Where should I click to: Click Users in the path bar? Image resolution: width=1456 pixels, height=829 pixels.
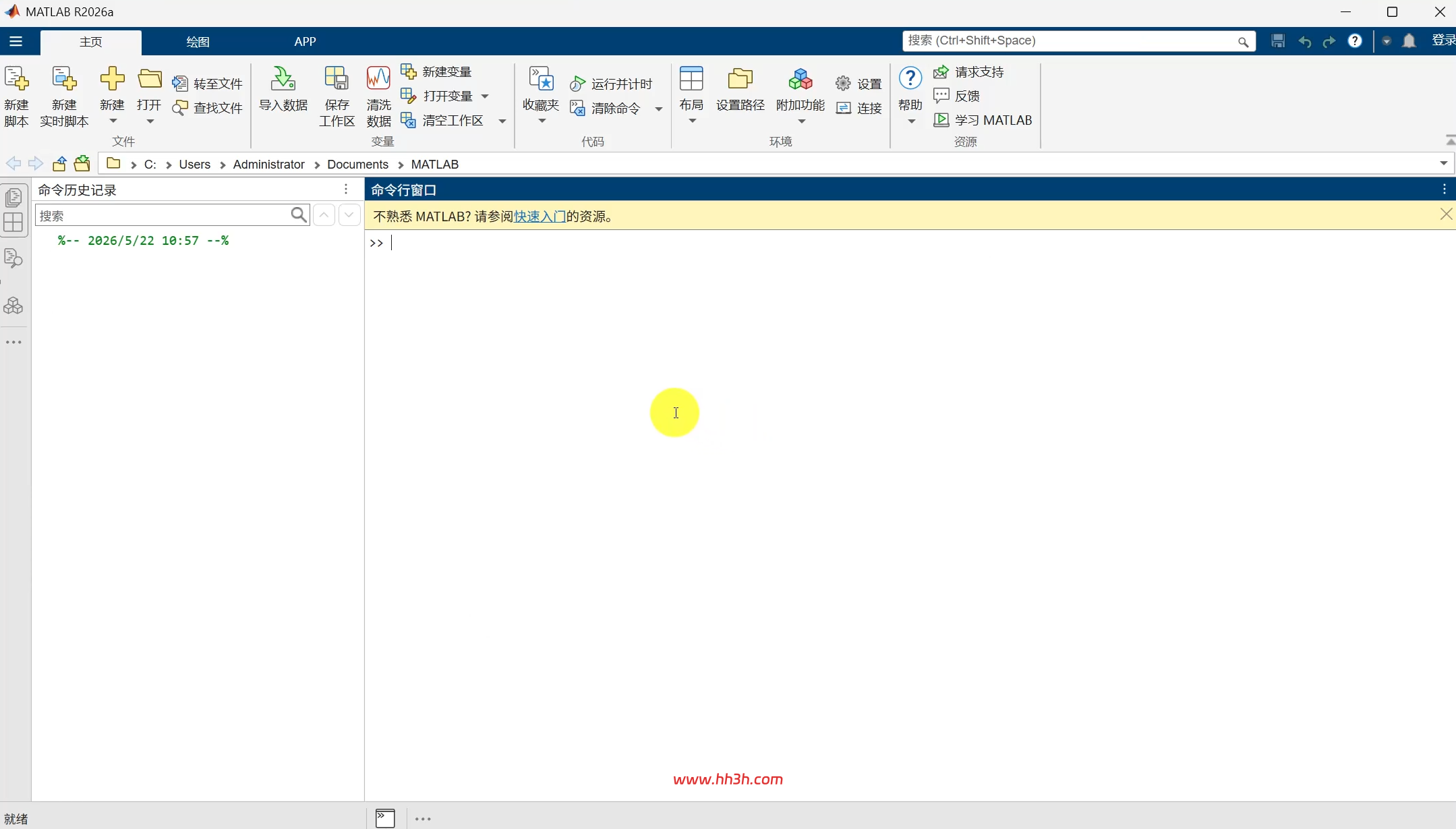pyautogui.click(x=194, y=164)
